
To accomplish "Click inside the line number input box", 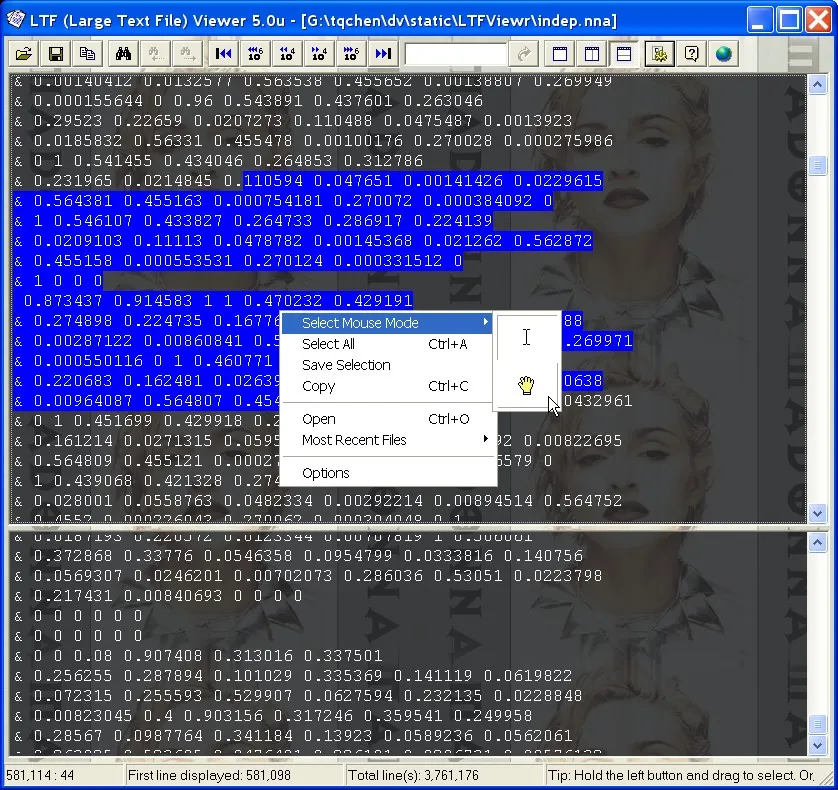I will click(455, 54).
